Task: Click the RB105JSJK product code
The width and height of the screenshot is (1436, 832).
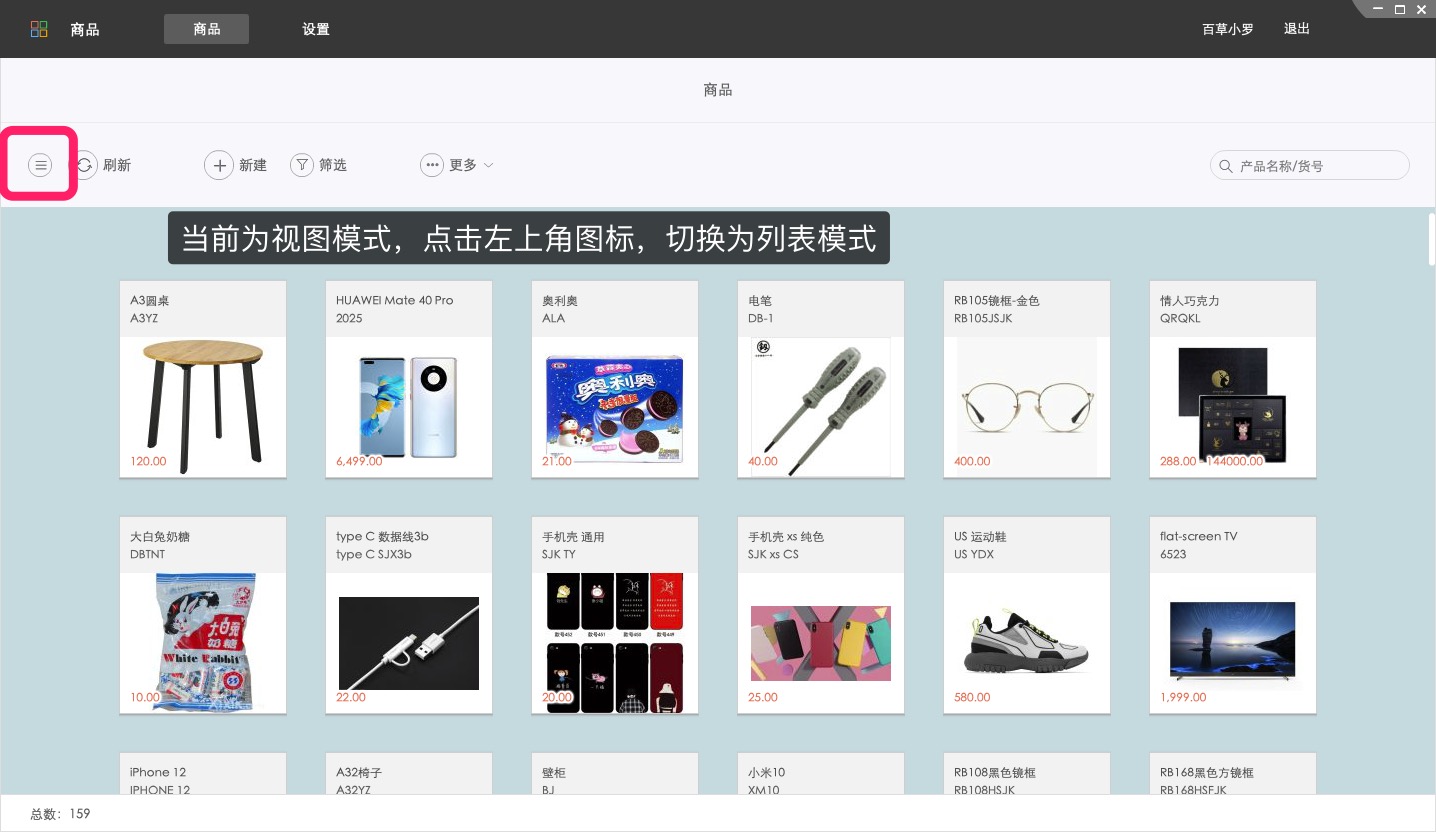Action: [x=983, y=318]
